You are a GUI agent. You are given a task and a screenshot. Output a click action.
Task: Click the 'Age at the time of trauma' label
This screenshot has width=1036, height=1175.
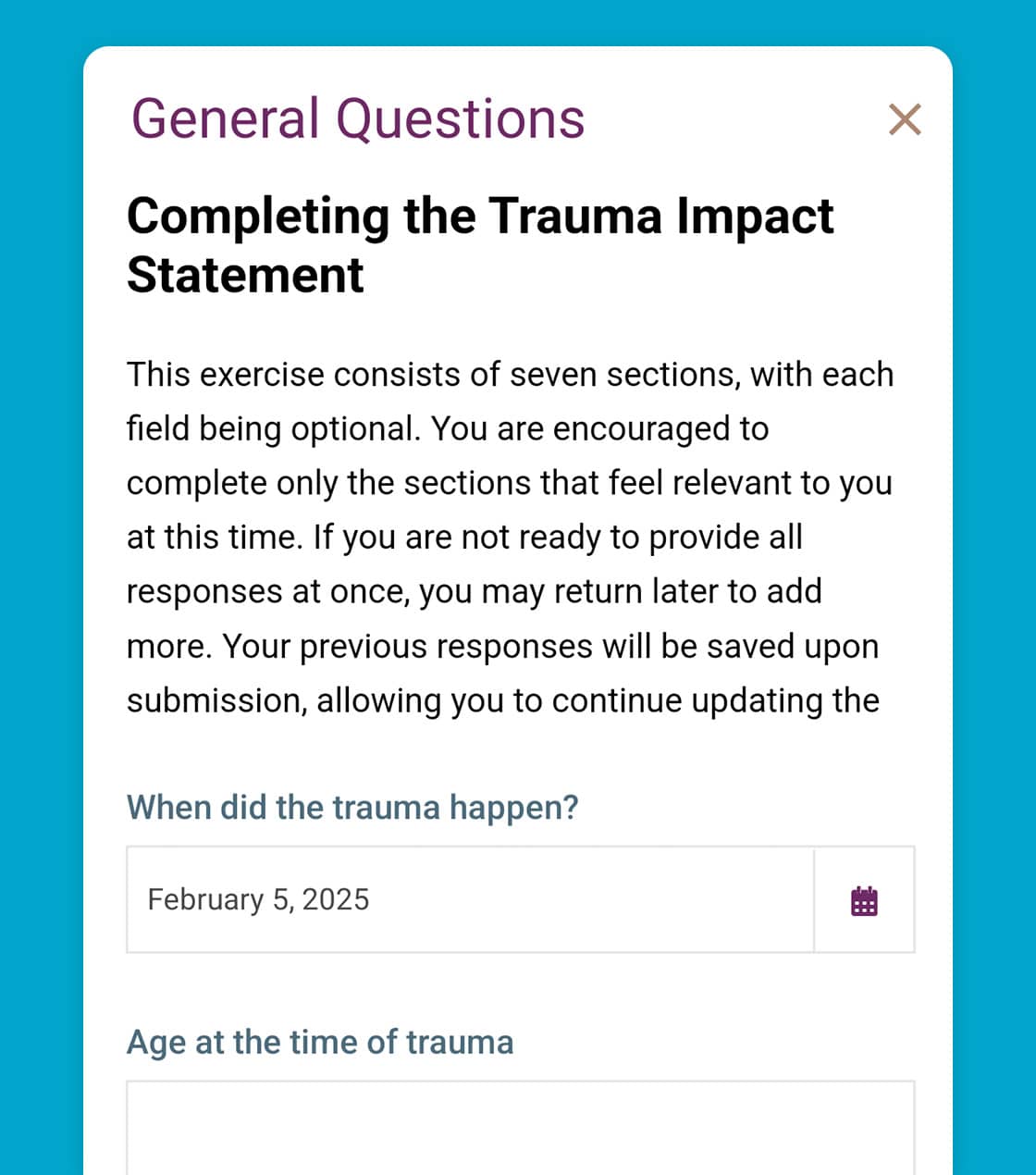(x=320, y=1042)
